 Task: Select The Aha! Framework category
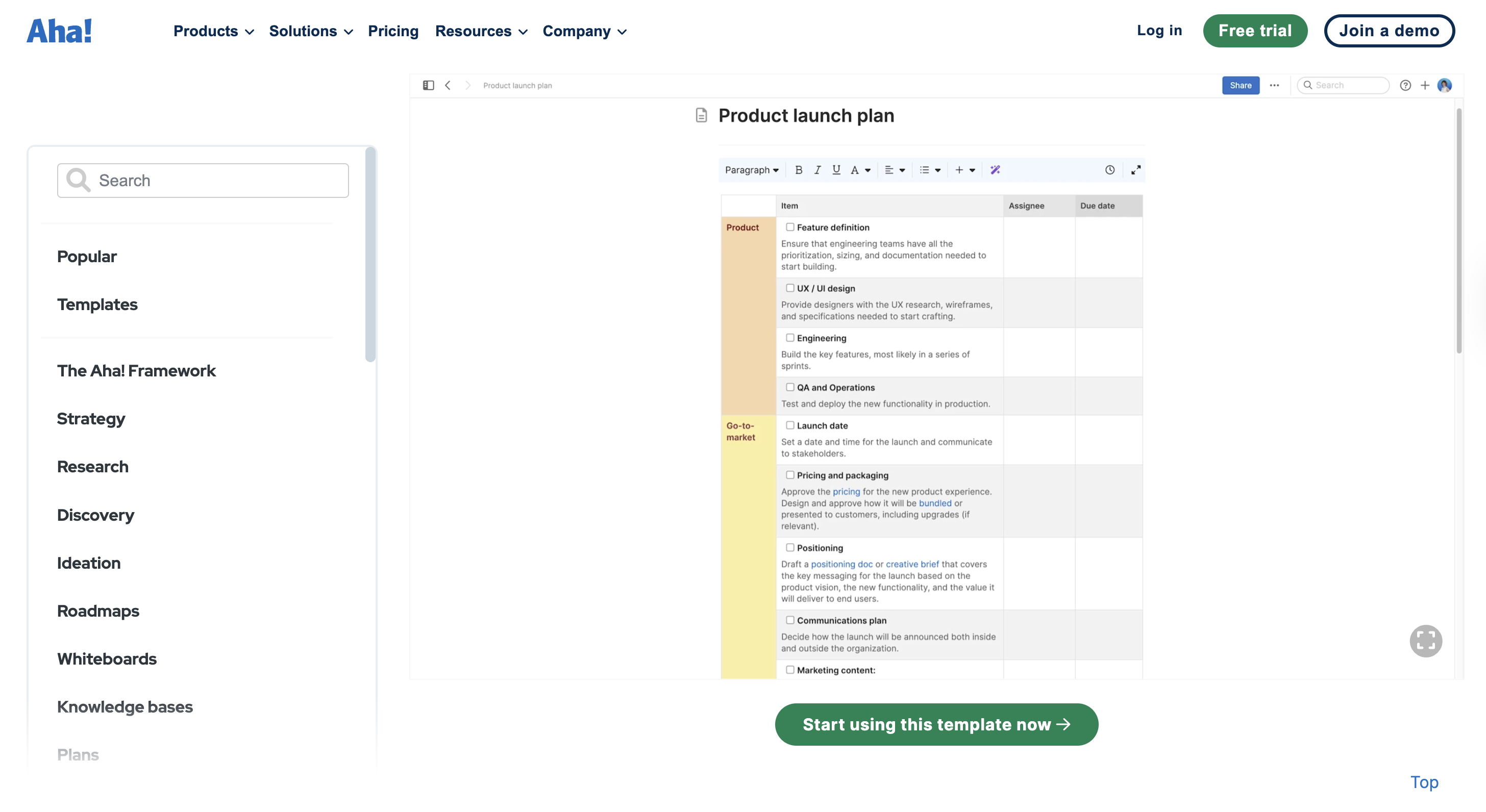click(136, 371)
